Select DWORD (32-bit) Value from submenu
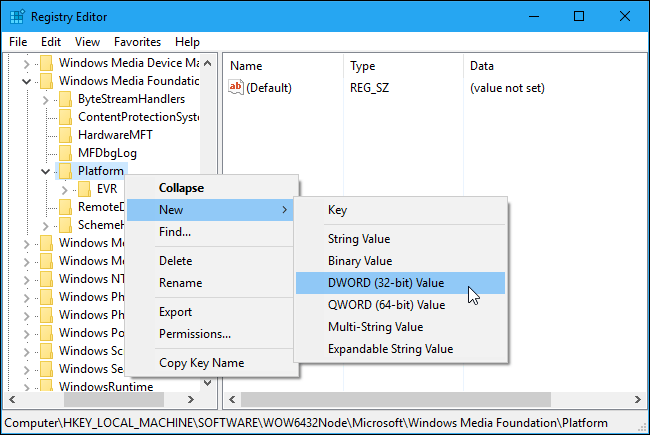Screen dimensions: 650x435 pos(386,283)
